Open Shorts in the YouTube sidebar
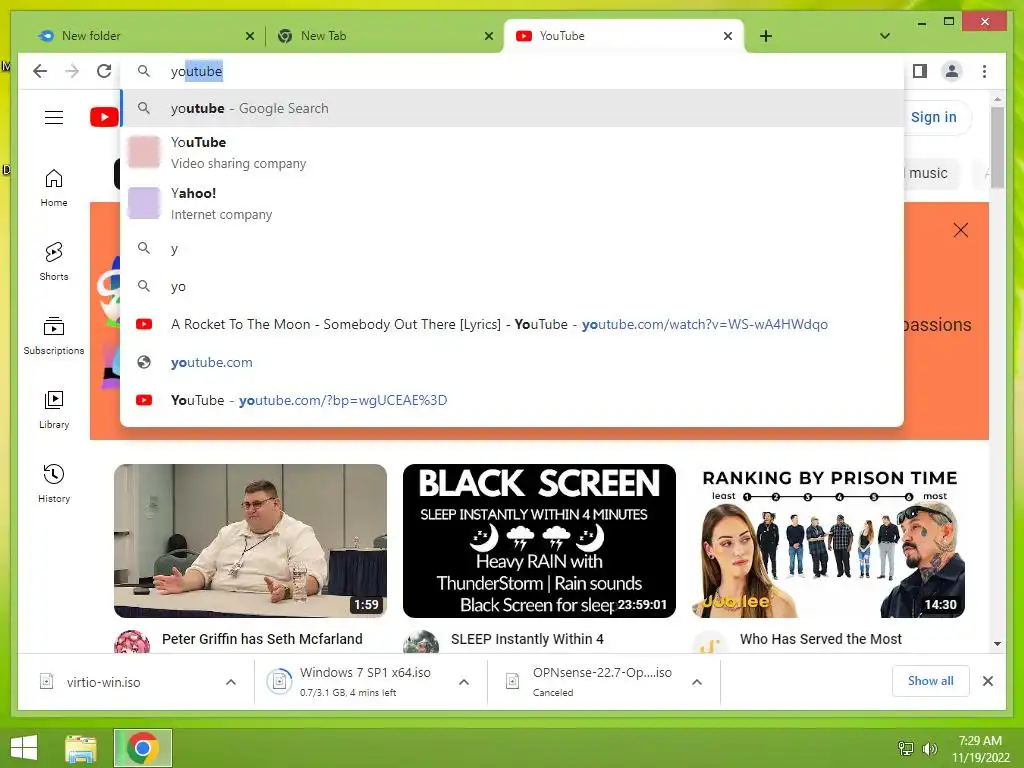This screenshot has width=1024, height=768. [x=54, y=262]
